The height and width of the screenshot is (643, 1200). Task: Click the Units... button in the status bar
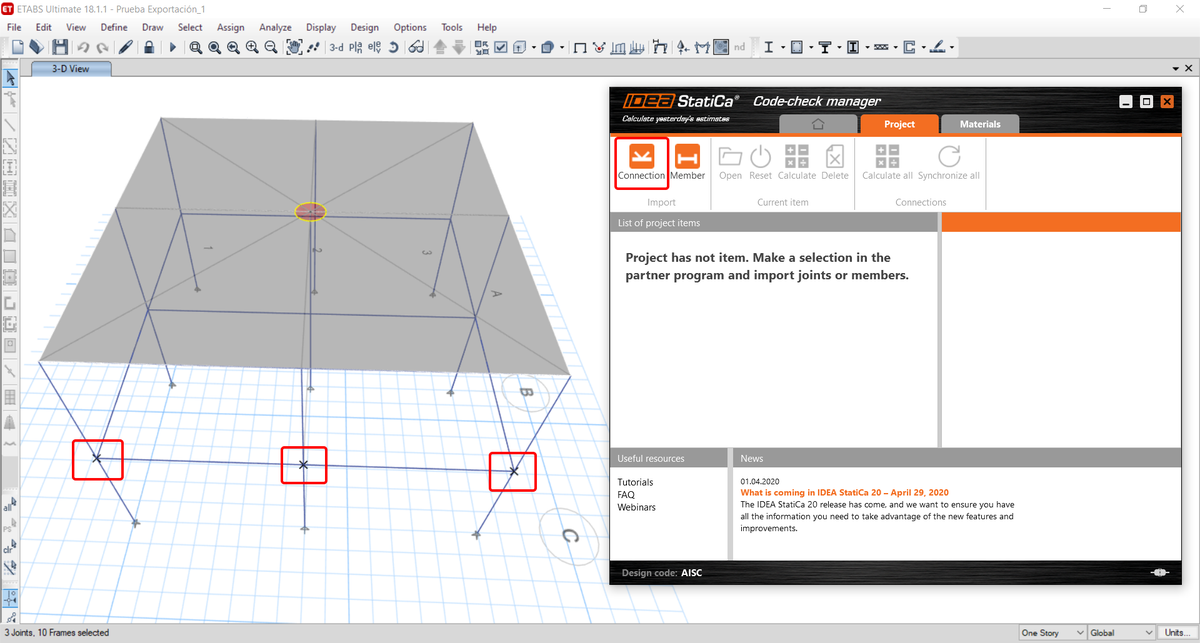click(x=1176, y=632)
